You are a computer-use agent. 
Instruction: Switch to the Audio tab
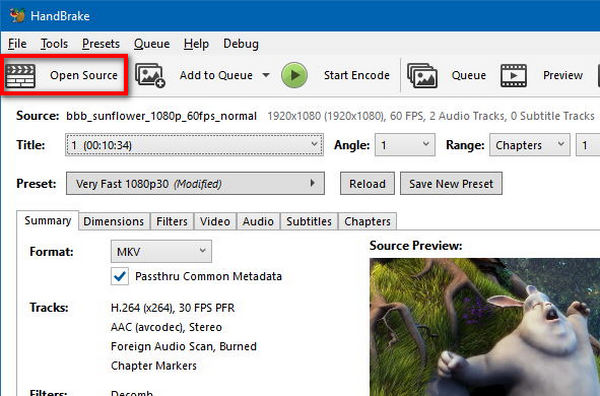(258, 221)
